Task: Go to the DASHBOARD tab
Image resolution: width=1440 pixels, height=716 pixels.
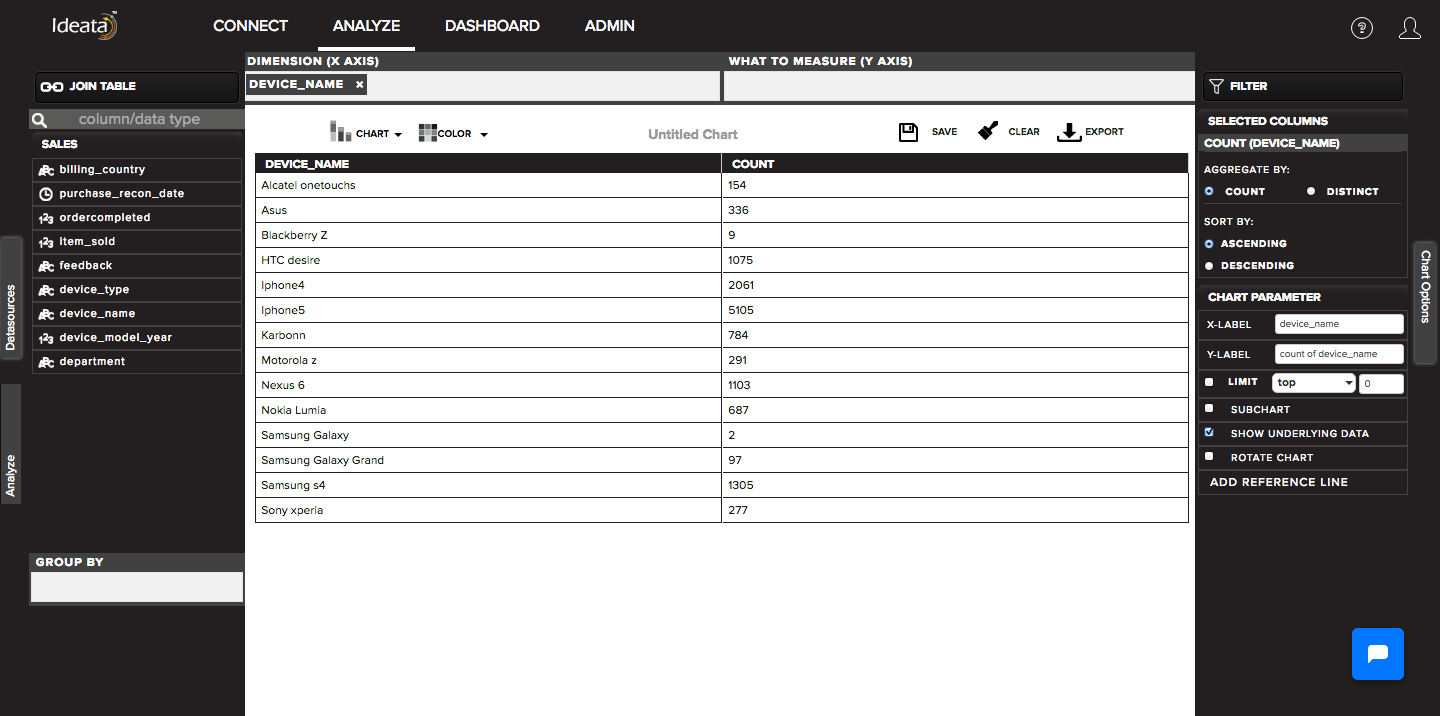Action: click(x=492, y=26)
